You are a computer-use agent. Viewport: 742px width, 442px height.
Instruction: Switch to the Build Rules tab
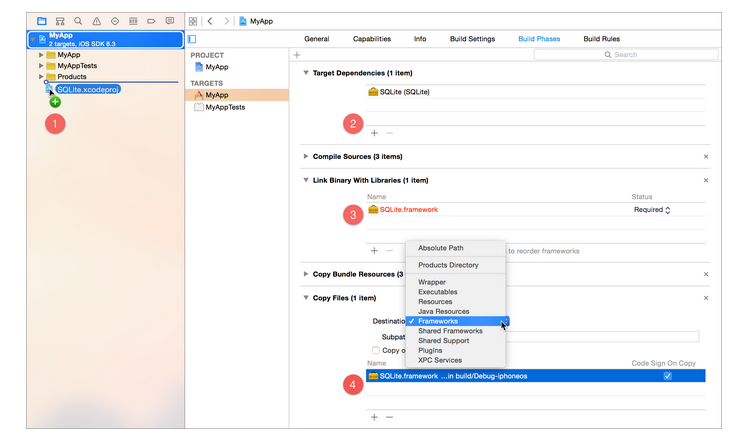click(x=601, y=39)
